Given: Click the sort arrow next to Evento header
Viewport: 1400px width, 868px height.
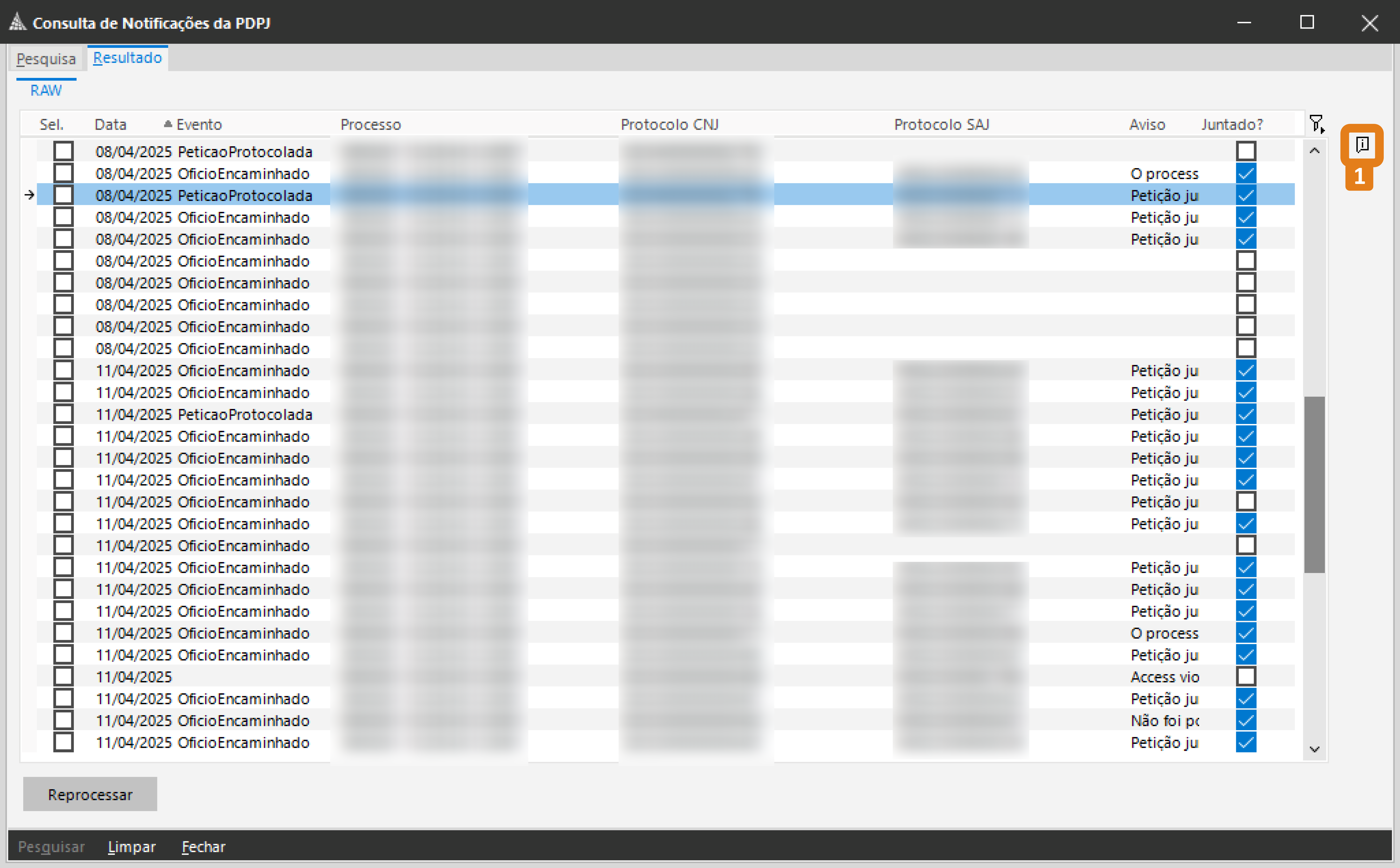Looking at the screenshot, I should [x=168, y=124].
